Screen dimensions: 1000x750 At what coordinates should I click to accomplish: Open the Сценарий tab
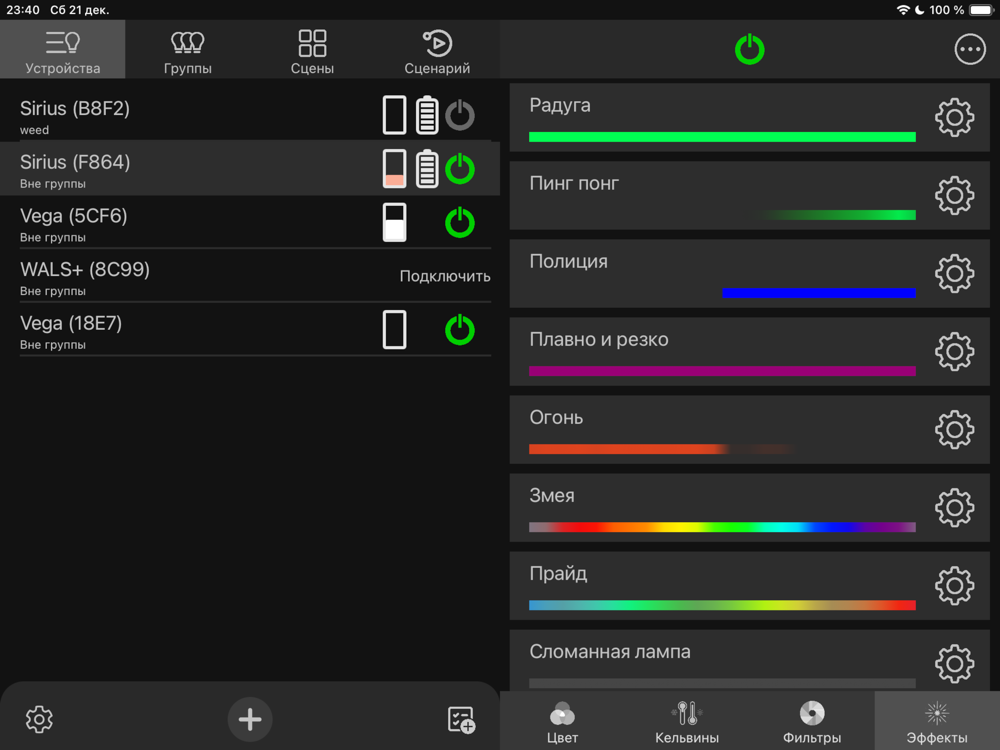click(438, 50)
